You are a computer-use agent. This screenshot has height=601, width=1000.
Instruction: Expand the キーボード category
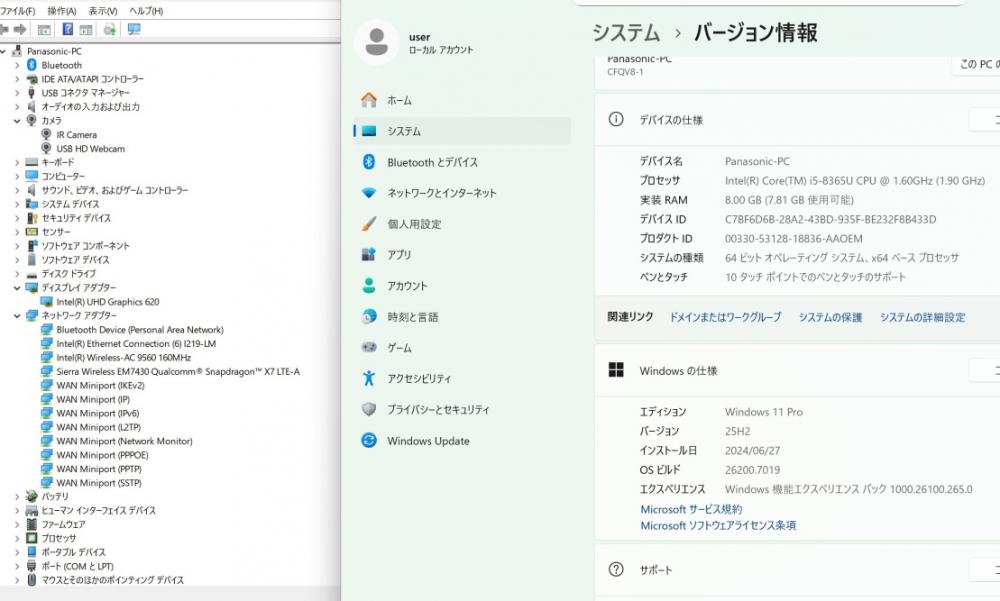pyautogui.click(x=17, y=163)
